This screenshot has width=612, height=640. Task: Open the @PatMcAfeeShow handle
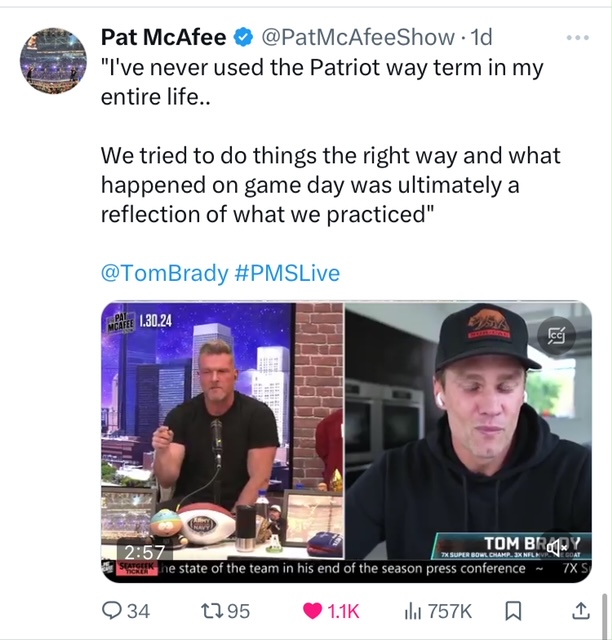pos(358,38)
